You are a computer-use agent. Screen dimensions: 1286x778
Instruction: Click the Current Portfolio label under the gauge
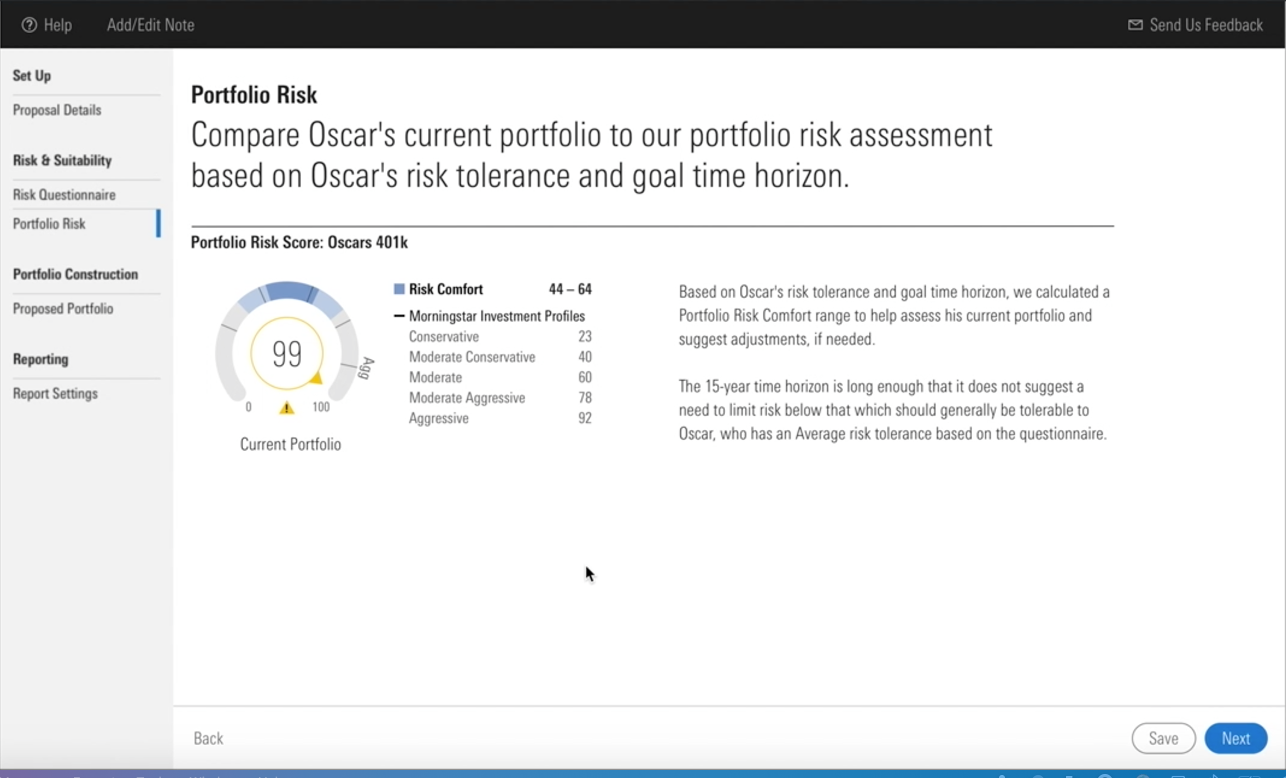click(x=290, y=444)
